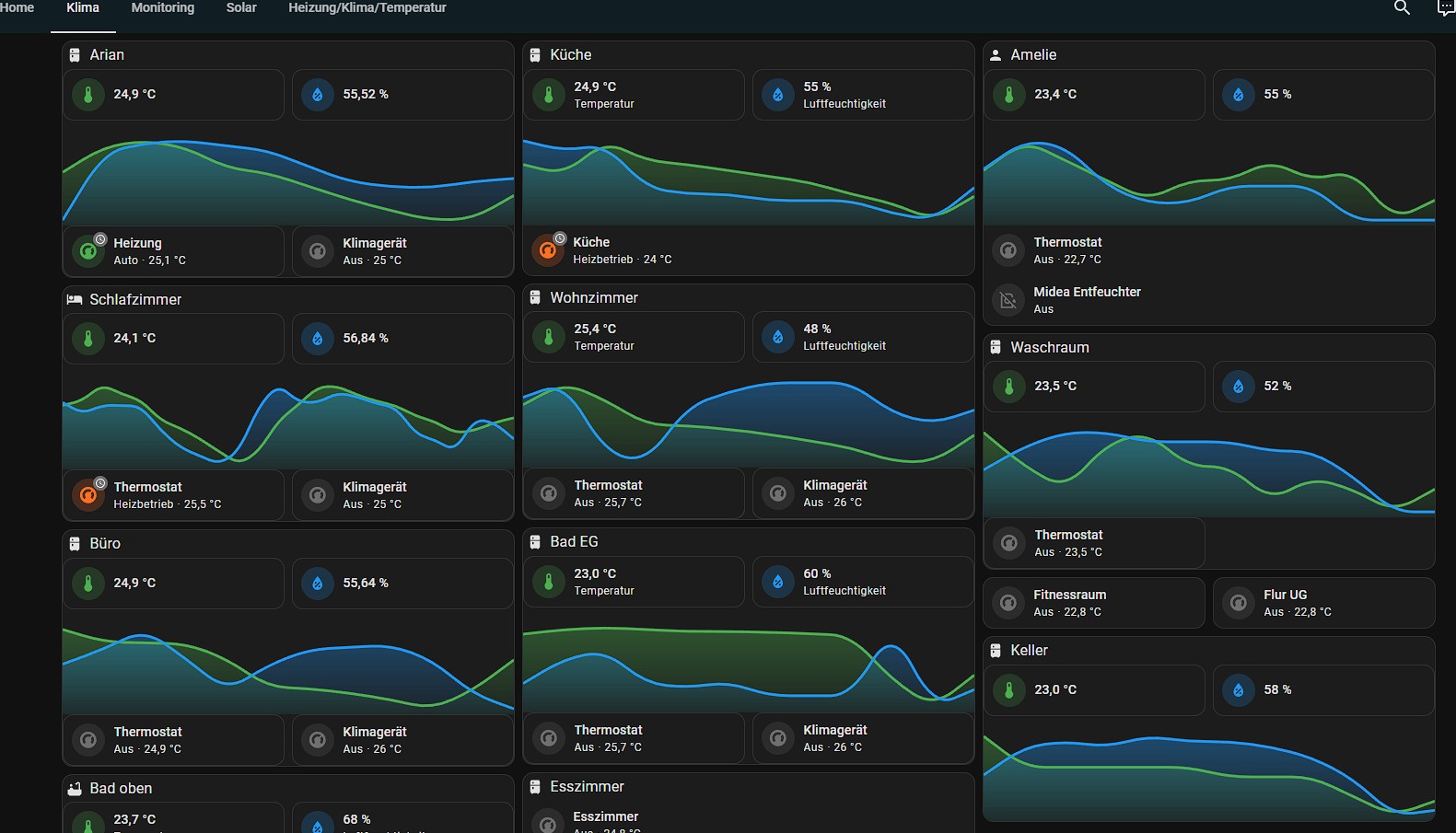The height and width of the screenshot is (833, 1456).
Task: Click the Amelie temperature history graph
Action: click(x=1208, y=179)
